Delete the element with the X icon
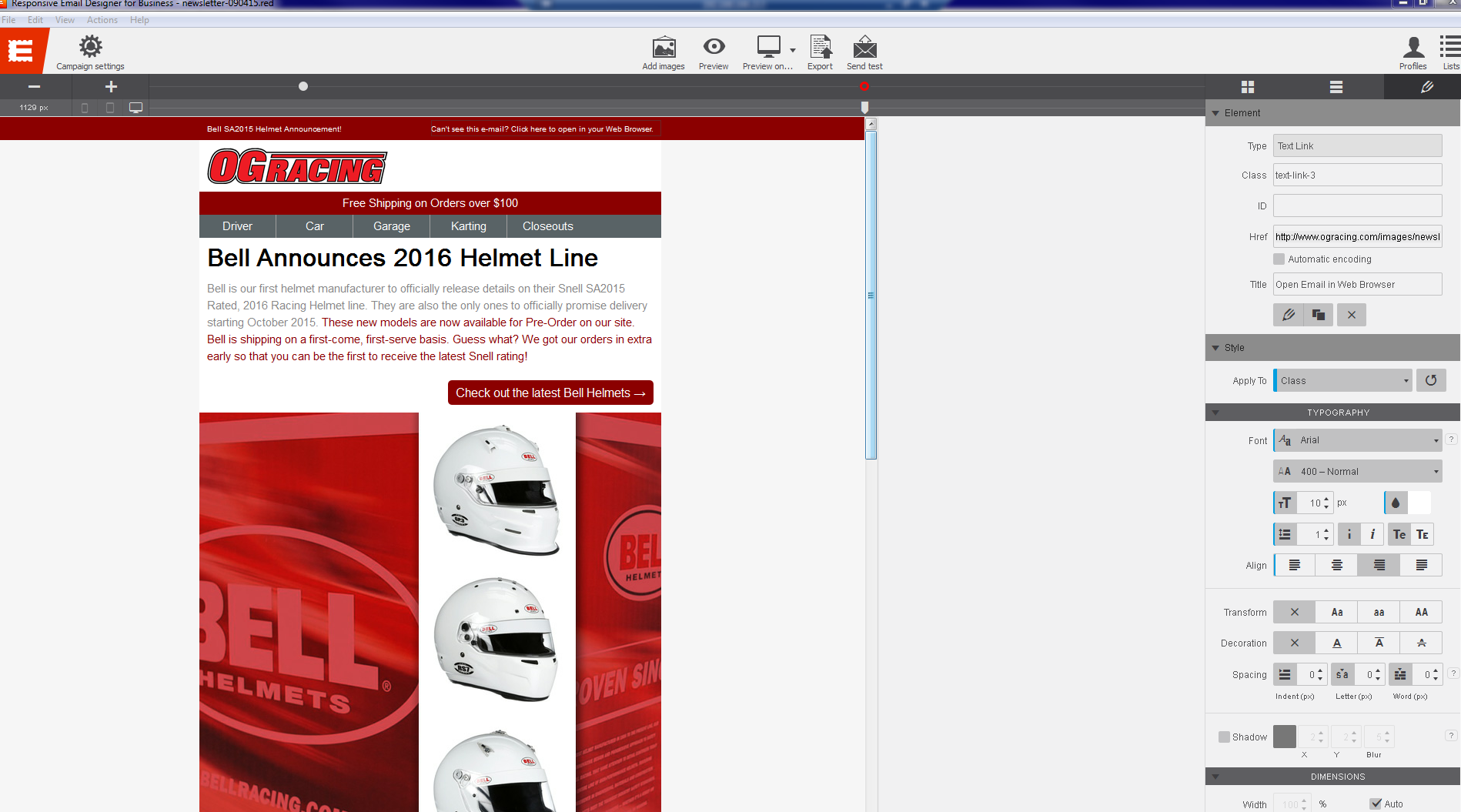The image size is (1461, 812). tap(1352, 315)
